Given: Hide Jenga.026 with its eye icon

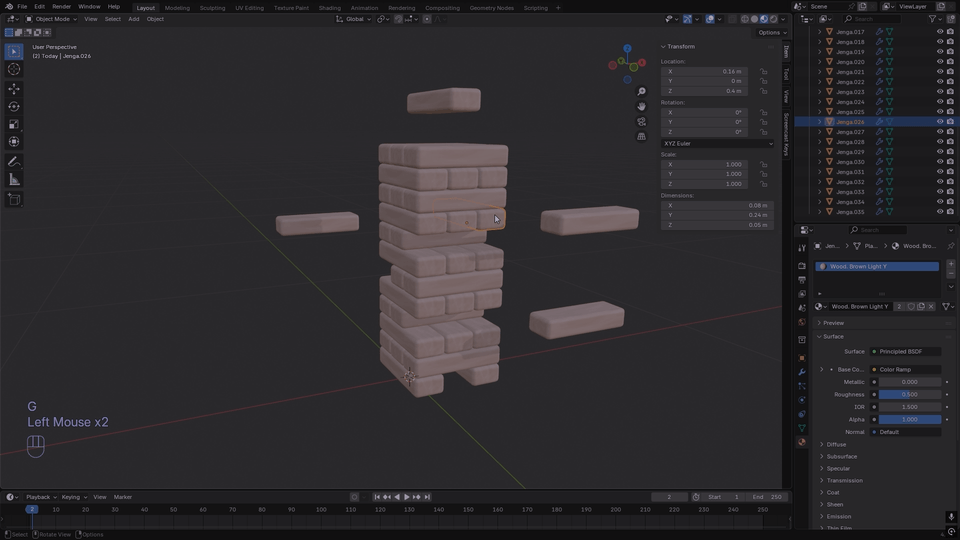Looking at the screenshot, I should click(939, 122).
